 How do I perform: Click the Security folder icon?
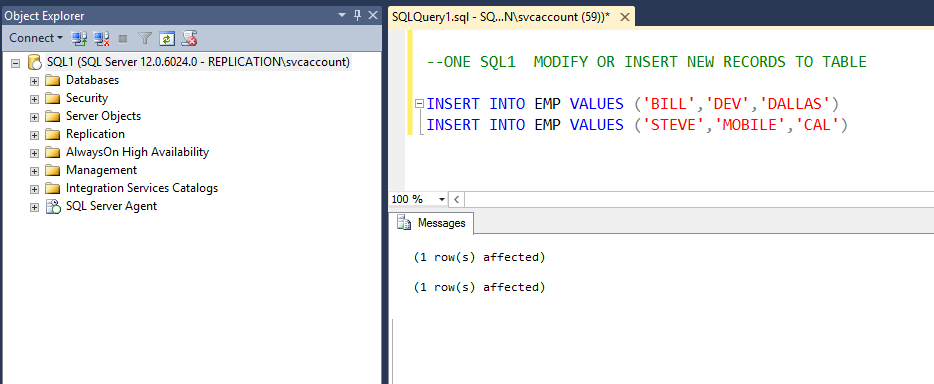click(53, 98)
